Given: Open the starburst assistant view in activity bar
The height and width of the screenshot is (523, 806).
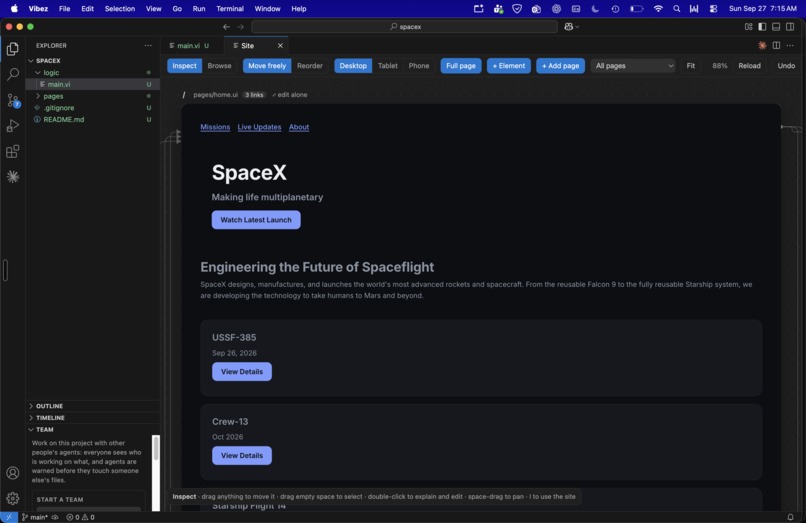Looking at the screenshot, I should [13, 176].
